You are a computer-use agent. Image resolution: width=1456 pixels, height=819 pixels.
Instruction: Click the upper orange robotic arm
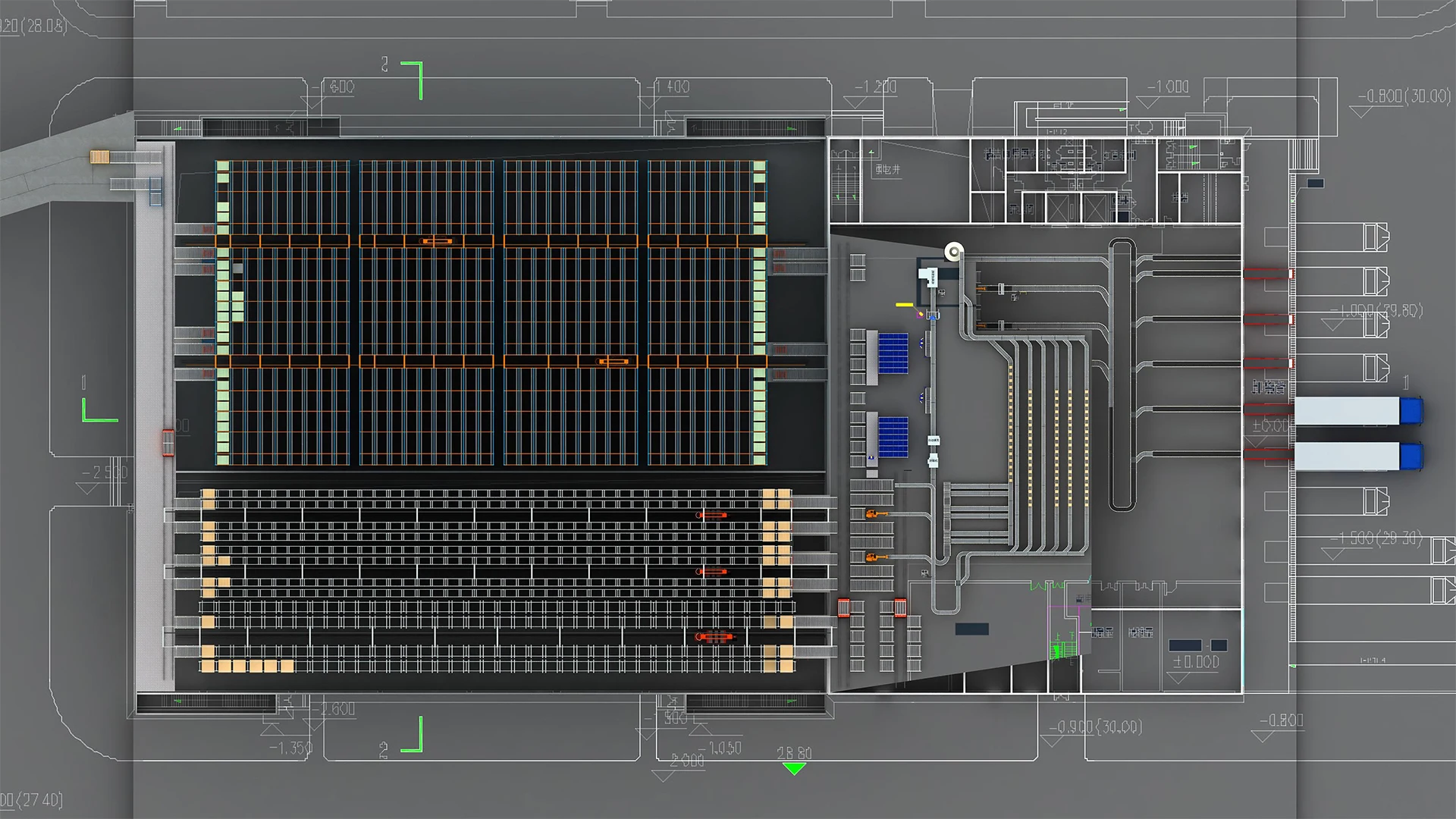coord(875,514)
